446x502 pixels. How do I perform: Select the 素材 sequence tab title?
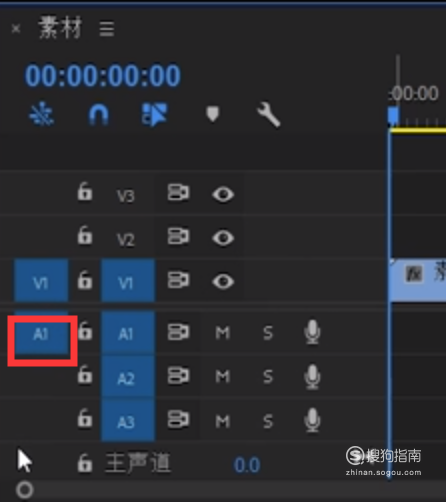point(60,28)
